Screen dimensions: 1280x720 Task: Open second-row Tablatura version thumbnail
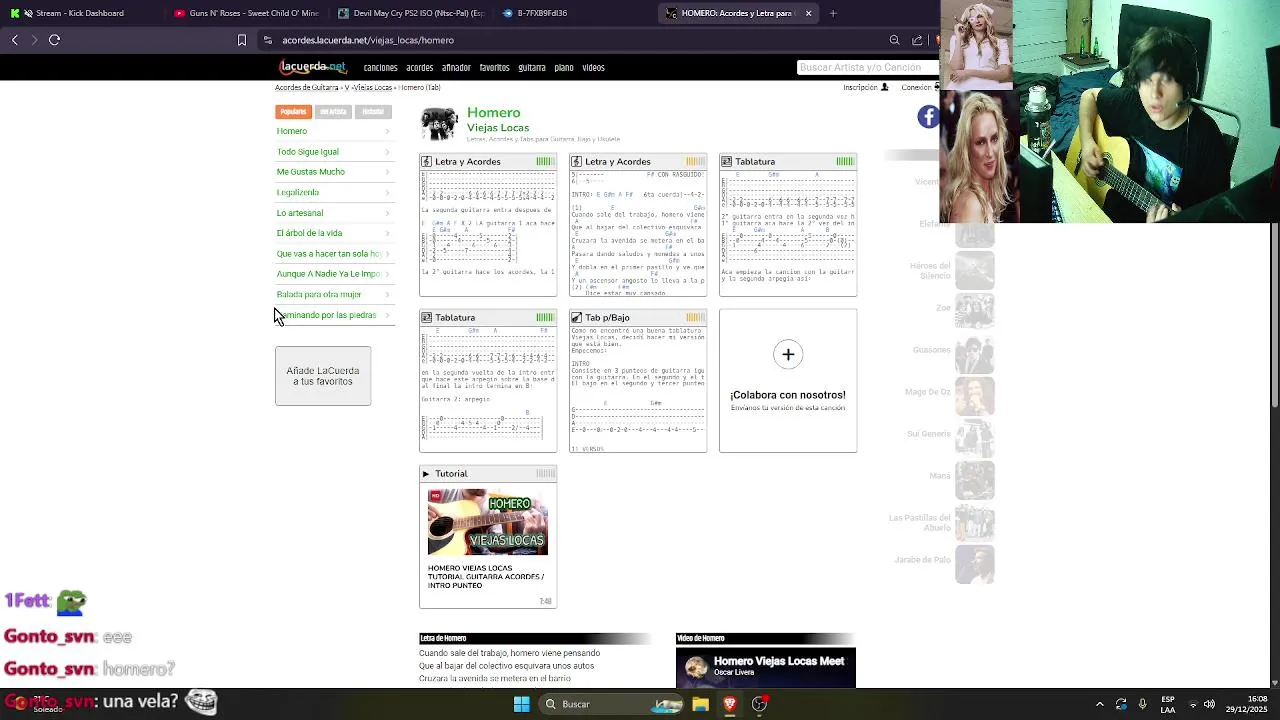[x=488, y=381]
